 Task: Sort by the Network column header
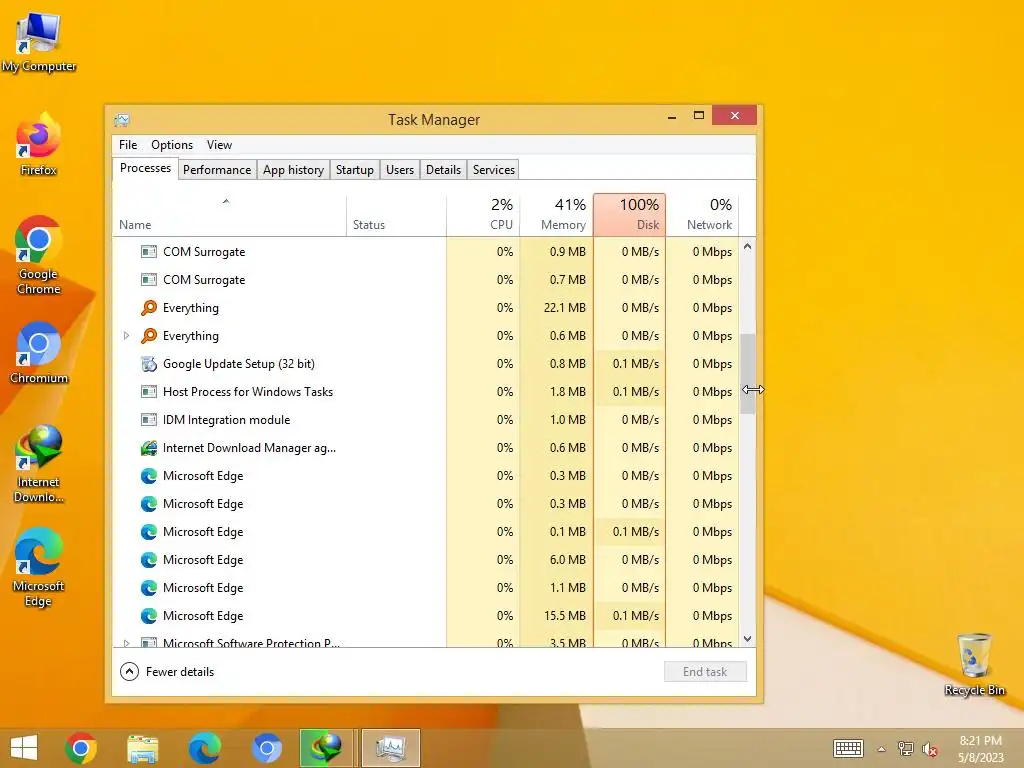pyautogui.click(x=703, y=215)
